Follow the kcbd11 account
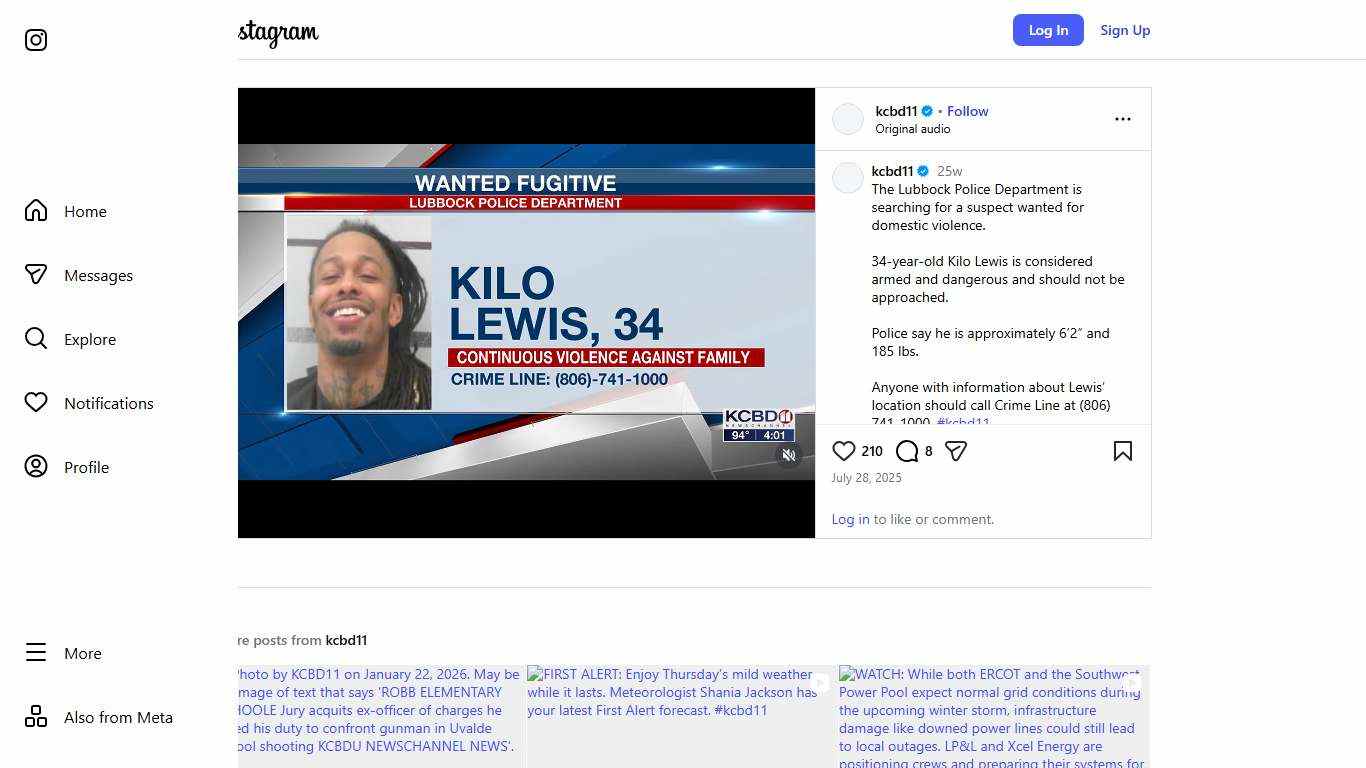Image resolution: width=1366 pixels, height=768 pixels. (967, 111)
